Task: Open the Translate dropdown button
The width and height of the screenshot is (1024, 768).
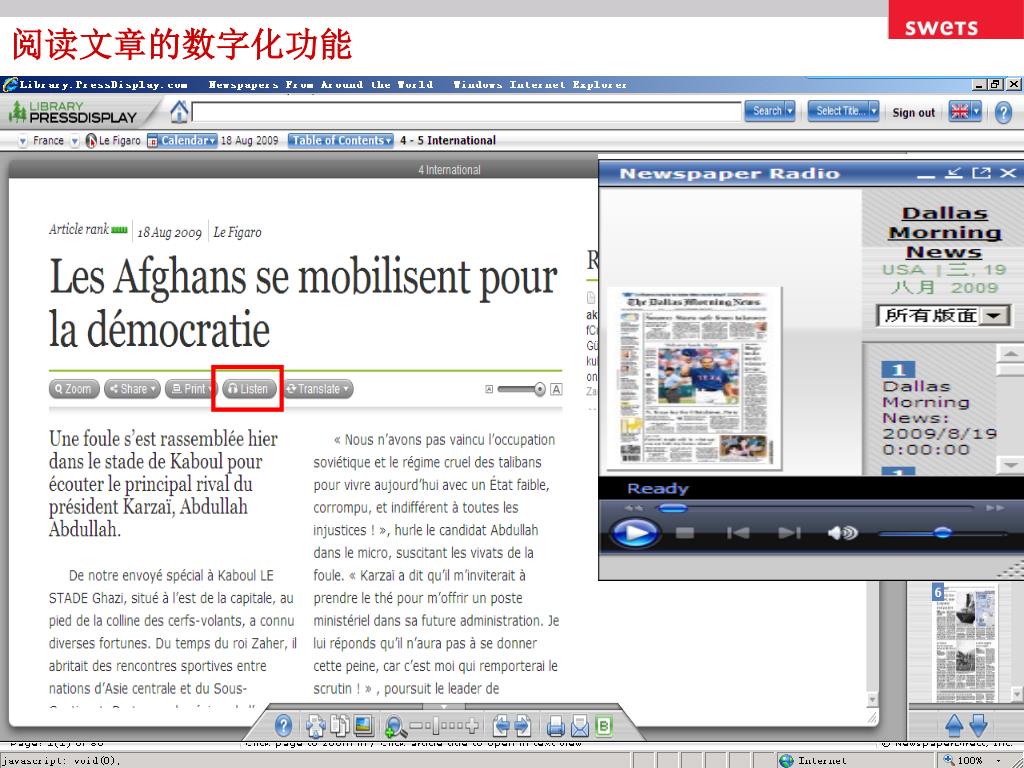Action: 319,389
